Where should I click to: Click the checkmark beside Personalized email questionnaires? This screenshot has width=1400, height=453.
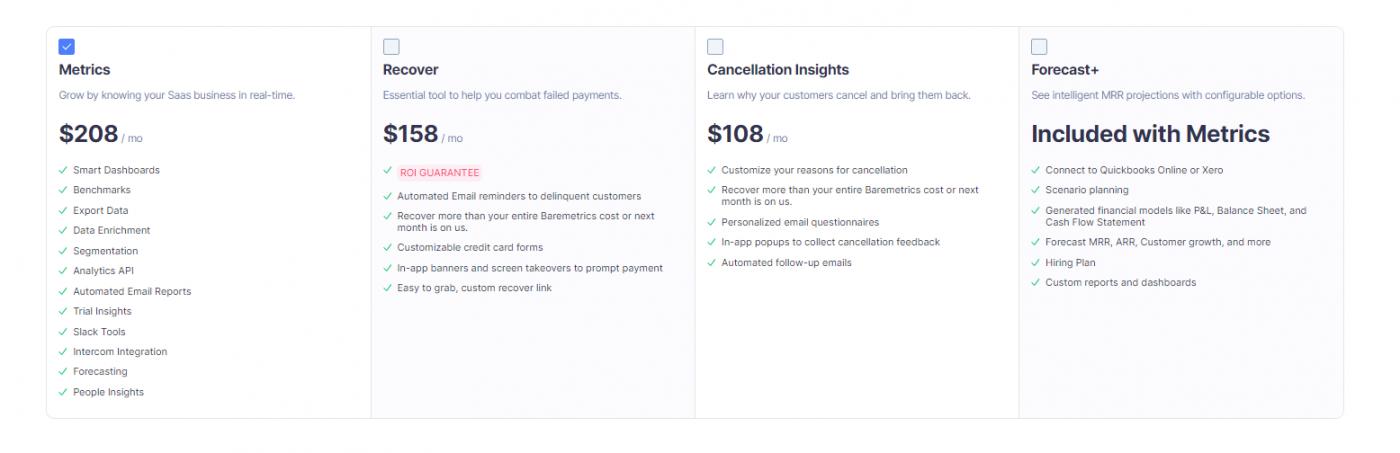click(712, 222)
